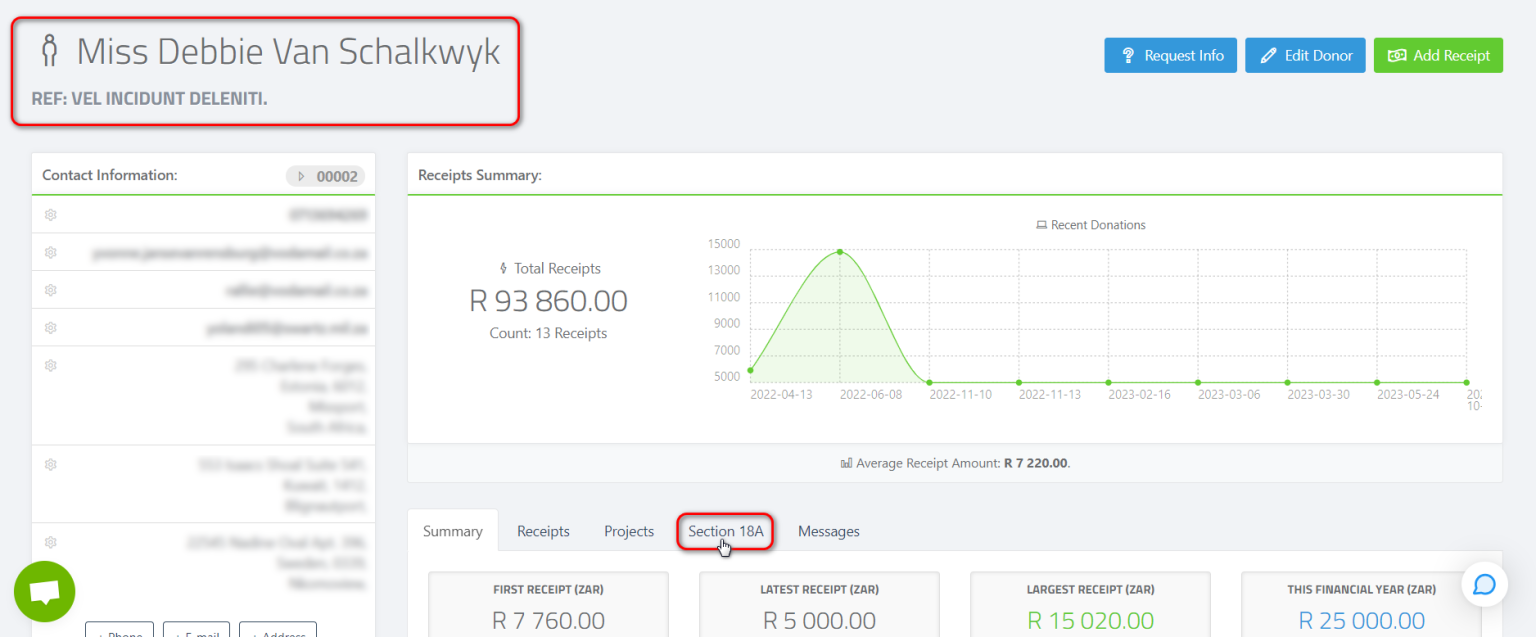Click the person icon beside the donor name
The width and height of the screenshot is (1536, 637).
[49, 51]
